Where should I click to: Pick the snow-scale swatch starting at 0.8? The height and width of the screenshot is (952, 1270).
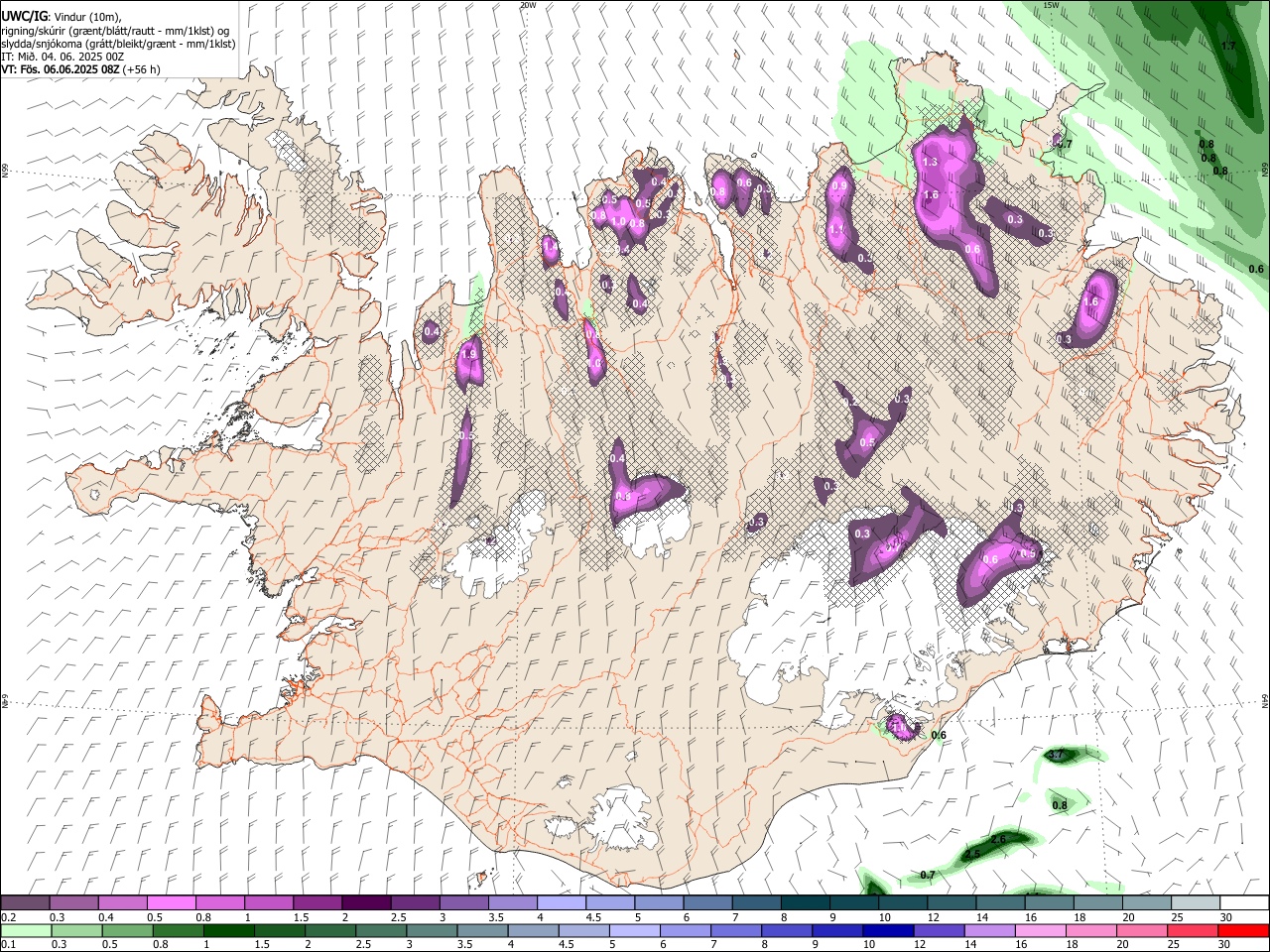click(219, 902)
